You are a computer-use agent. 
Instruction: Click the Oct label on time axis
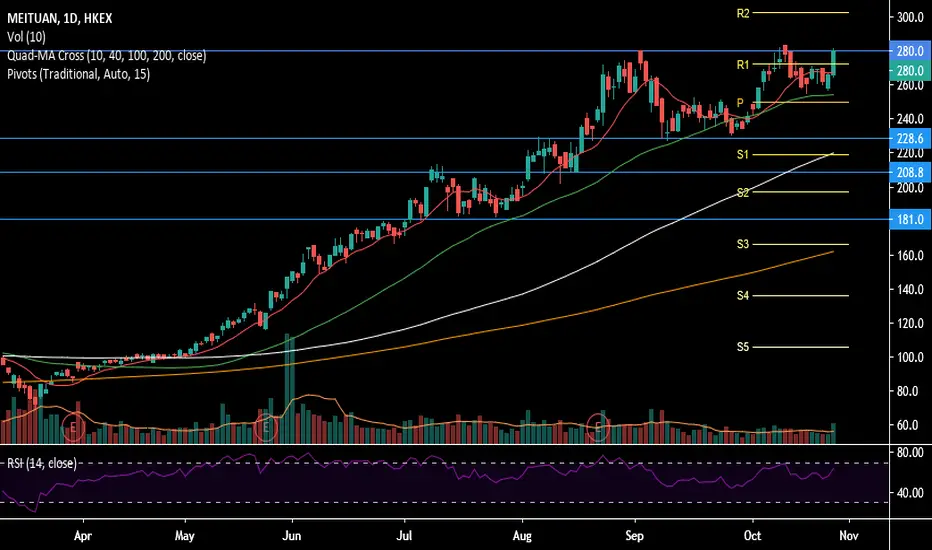click(x=752, y=536)
